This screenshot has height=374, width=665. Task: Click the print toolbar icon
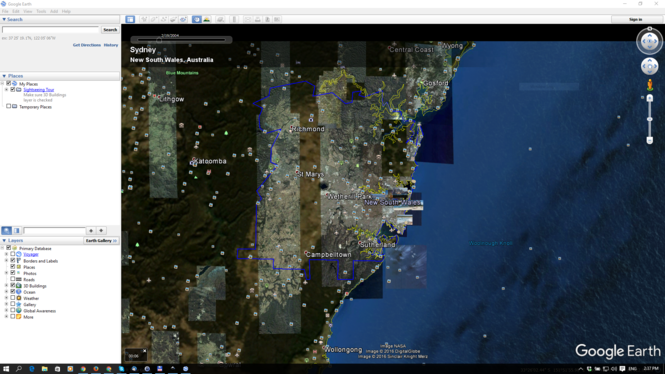[x=257, y=20]
